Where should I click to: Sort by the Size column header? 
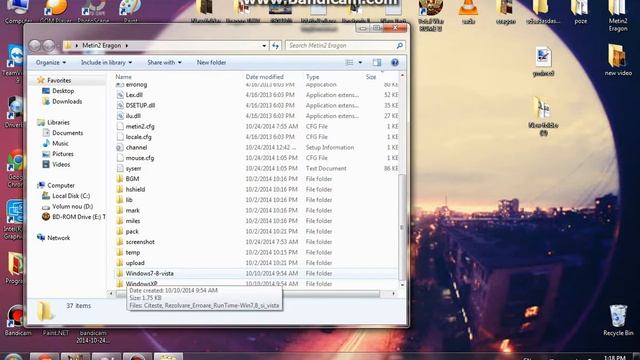(371, 77)
